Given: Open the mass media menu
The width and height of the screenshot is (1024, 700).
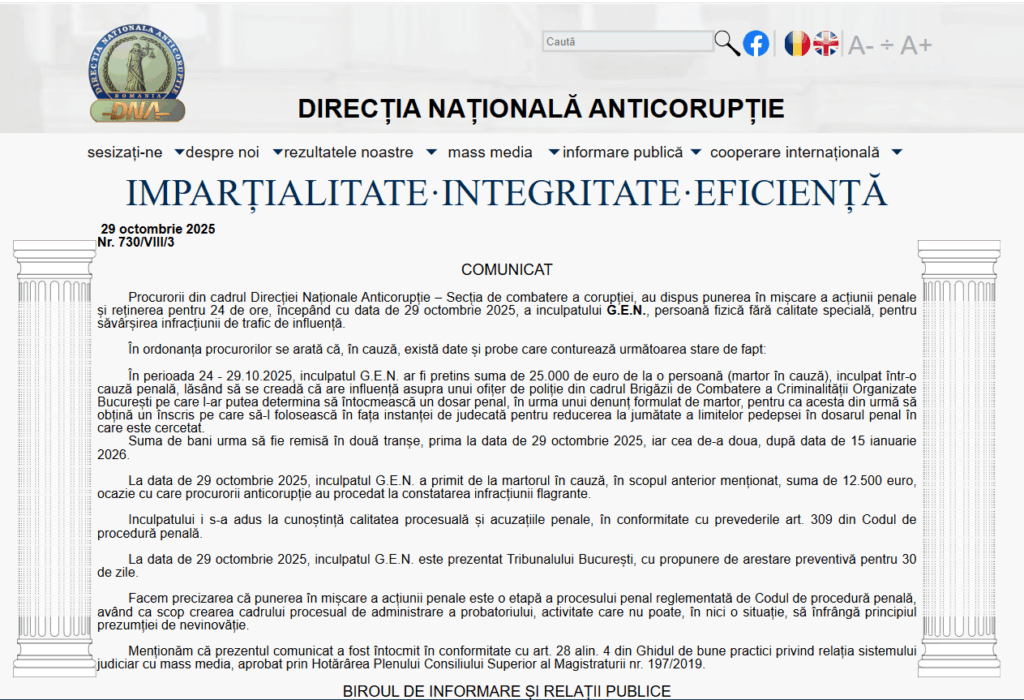Looking at the screenshot, I should click(490, 153).
